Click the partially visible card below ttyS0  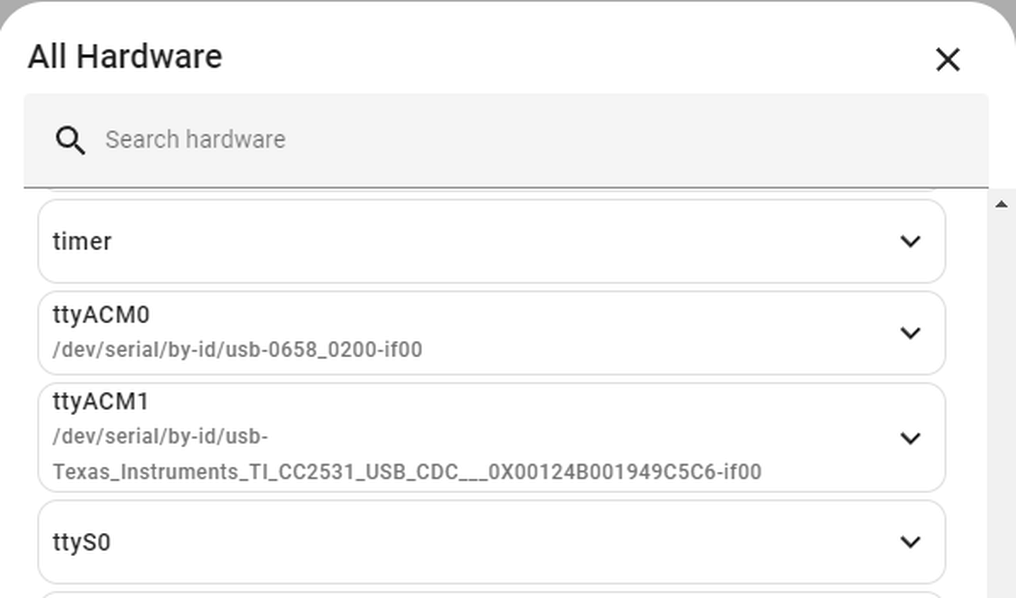coord(490,595)
